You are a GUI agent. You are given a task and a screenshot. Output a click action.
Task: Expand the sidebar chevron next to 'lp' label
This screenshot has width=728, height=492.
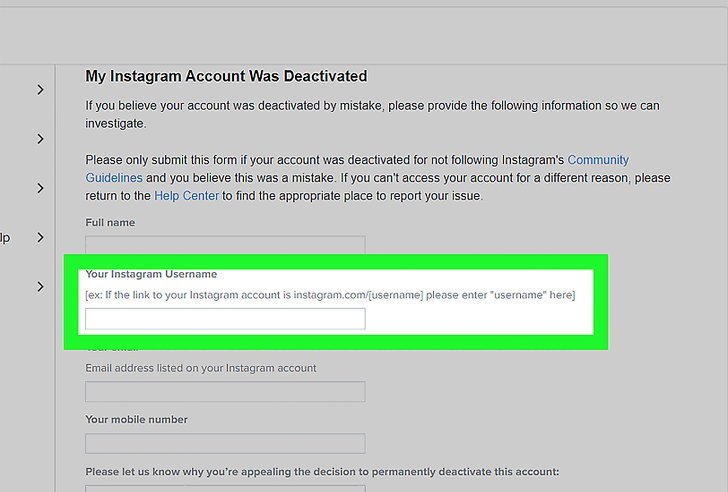[x=40, y=237]
